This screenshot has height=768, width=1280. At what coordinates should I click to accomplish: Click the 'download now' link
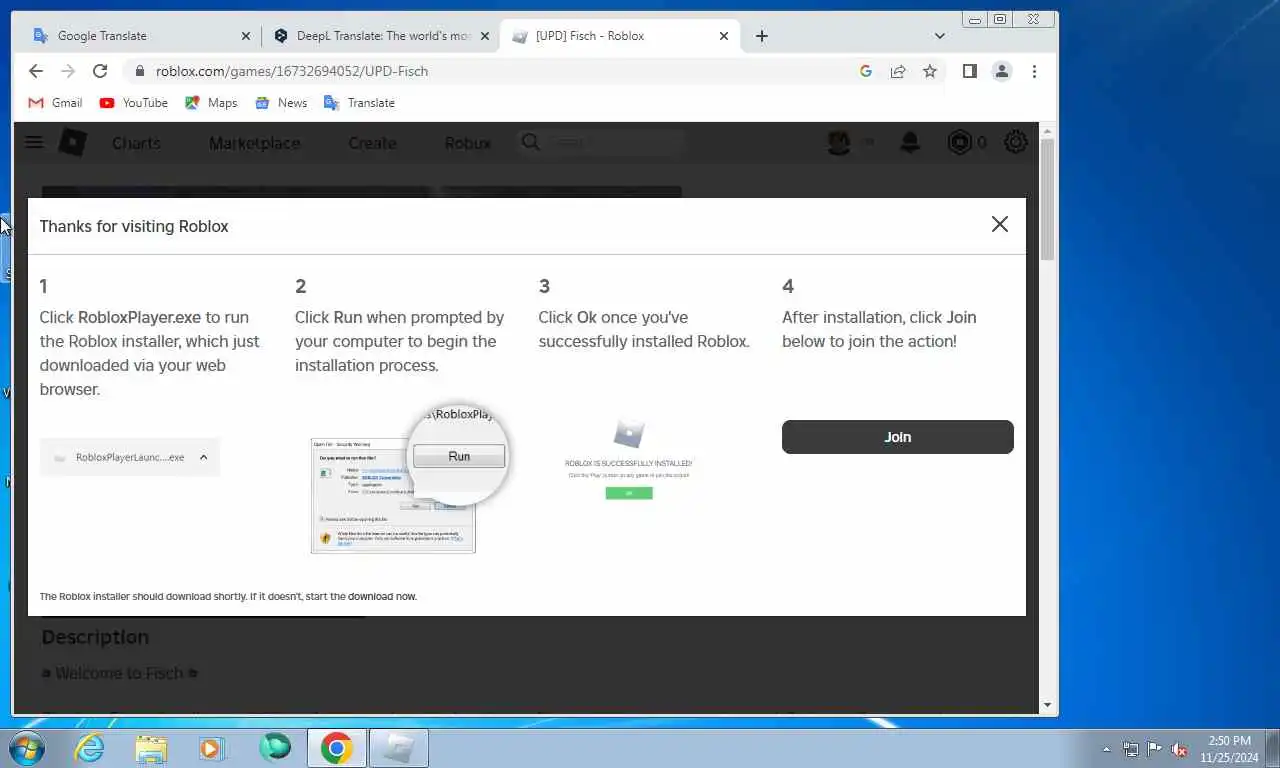[x=382, y=597]
